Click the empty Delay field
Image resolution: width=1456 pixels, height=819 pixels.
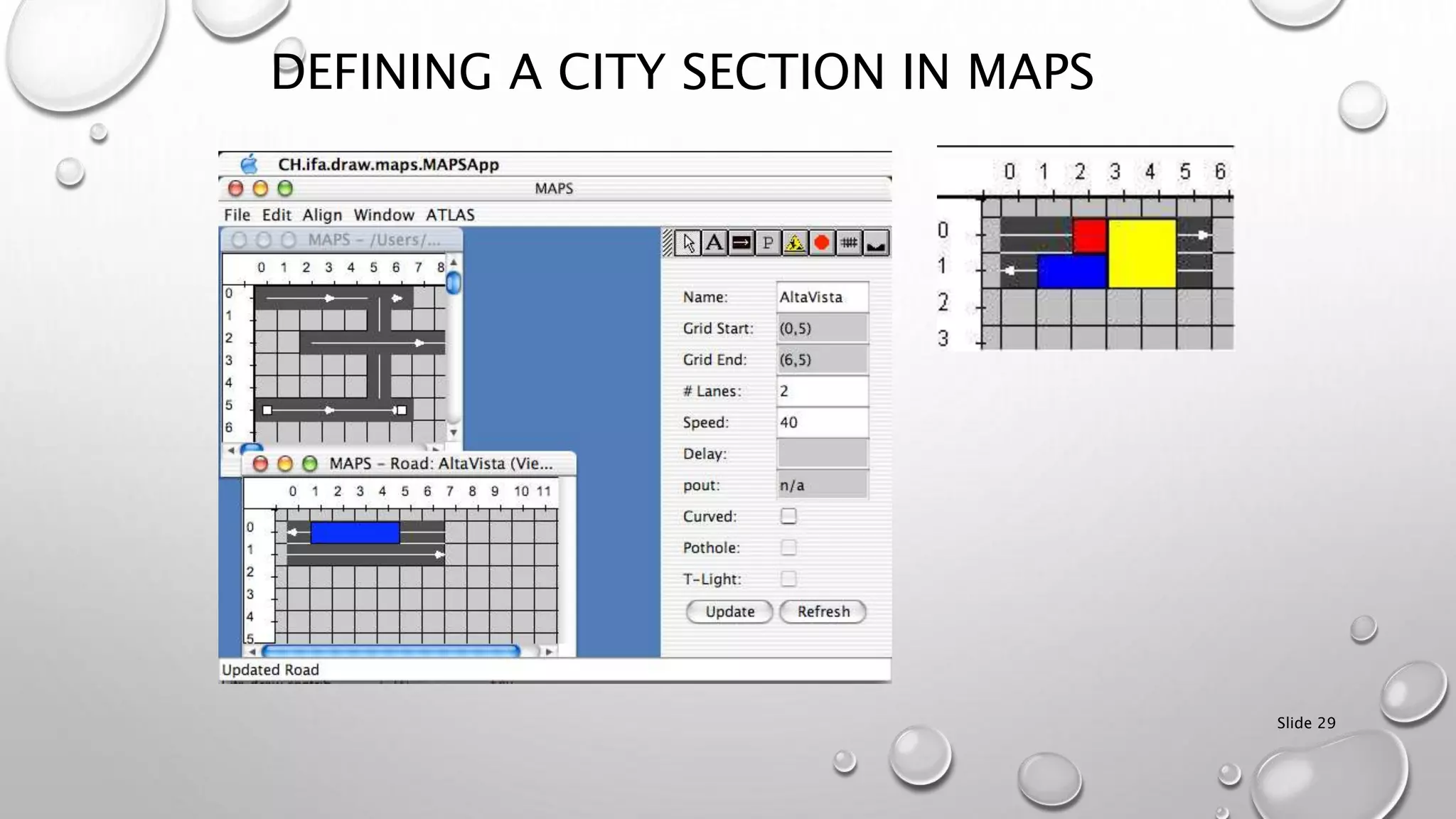823,454
